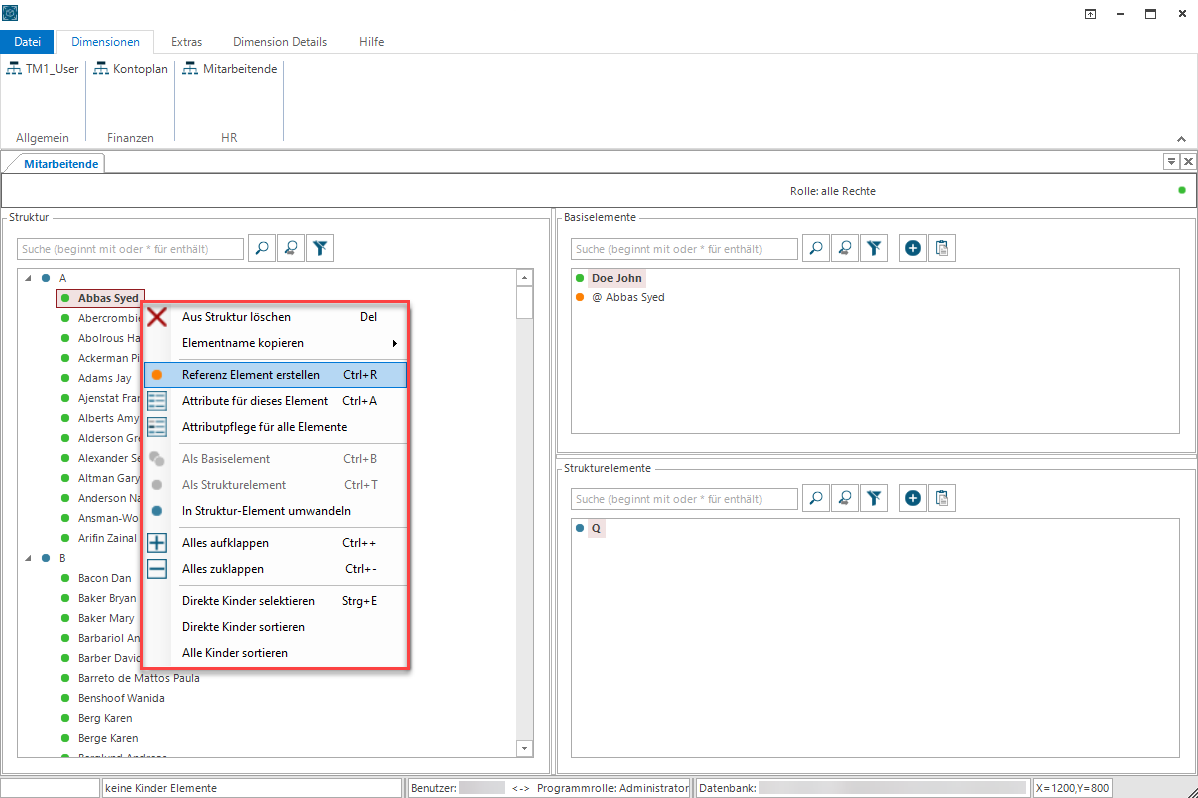Image resolution: width=1198 pixels, height=798 pixels.
Task: Choose Direkte Kinder sortieren
Action: click(275, 628)
